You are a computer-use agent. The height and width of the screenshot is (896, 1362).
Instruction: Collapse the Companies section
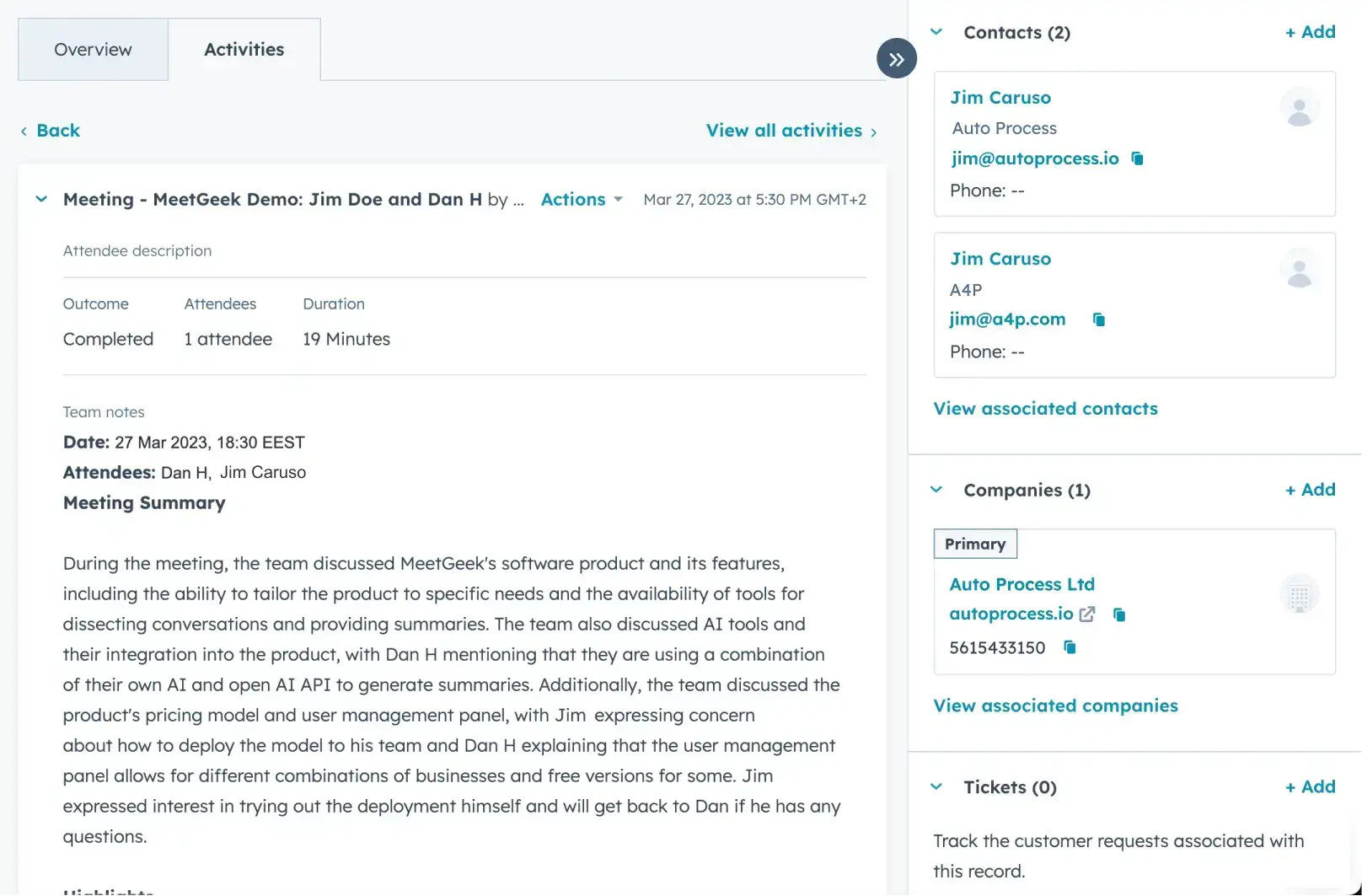(936, 490)
